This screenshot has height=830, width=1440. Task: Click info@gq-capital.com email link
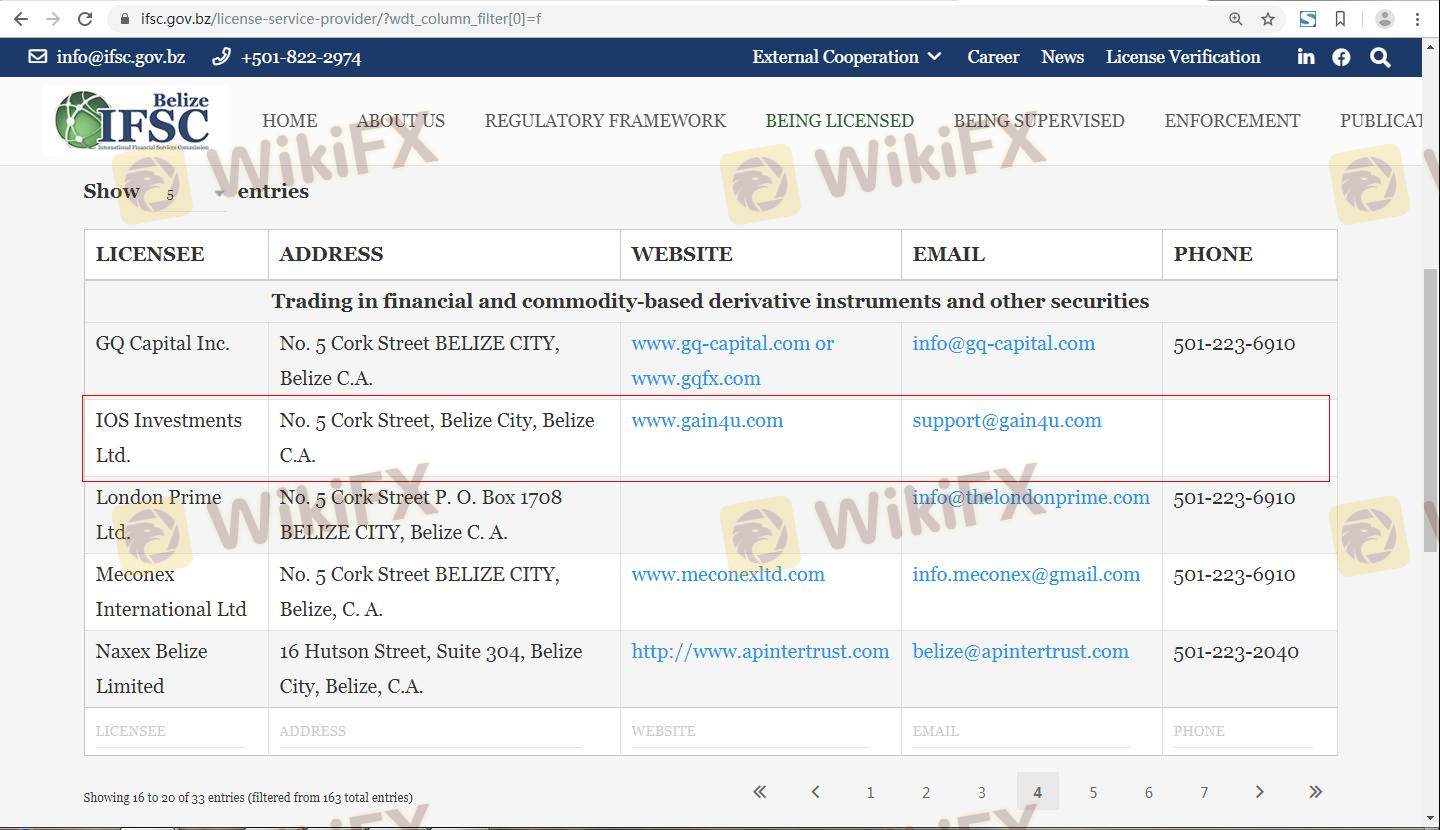(x=1003, y=344)
